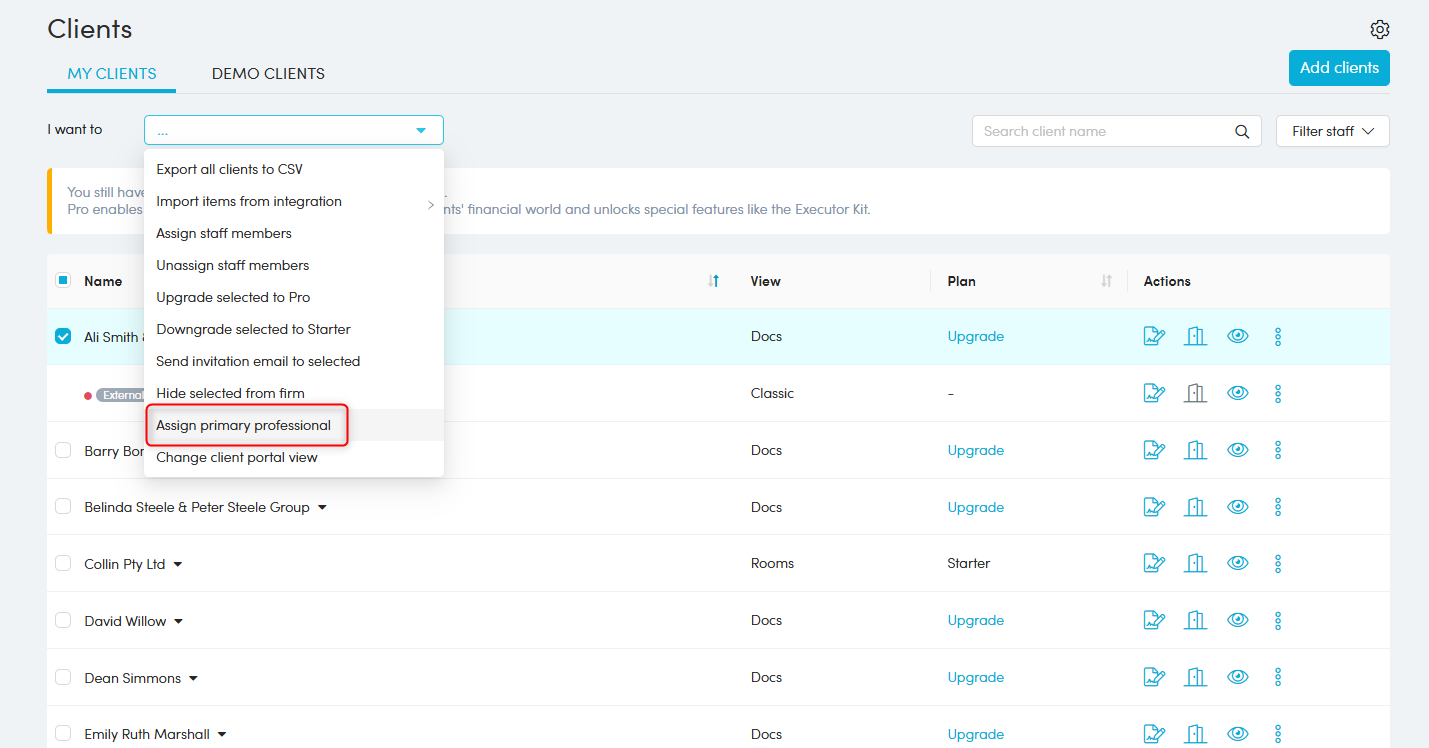Click three-dot menu for Ali Smith row
This screenshot has height=748, width=1429.
(x=1278, y=337)
